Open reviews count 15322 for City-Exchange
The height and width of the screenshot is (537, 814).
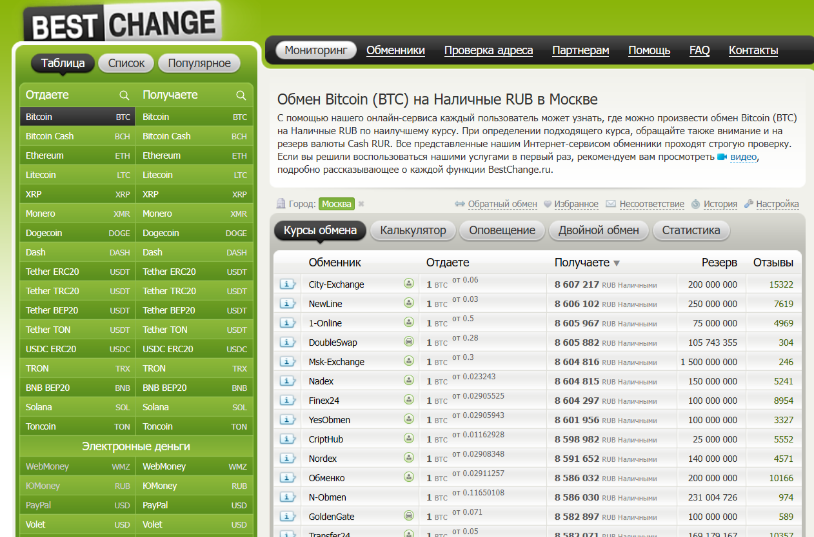pyautogui.click(x=781, y=285)
